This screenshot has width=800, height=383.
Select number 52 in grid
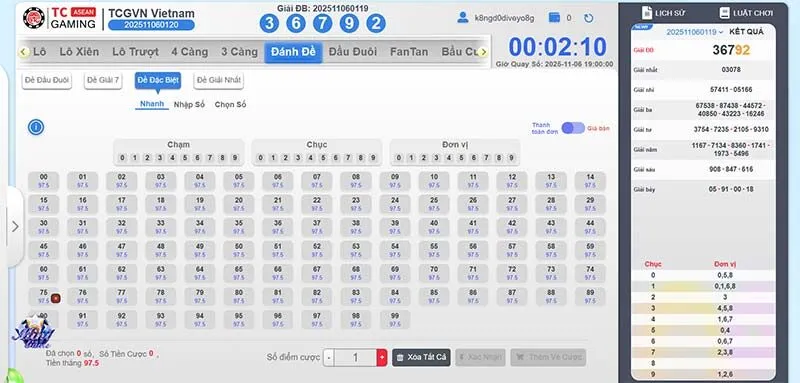point(317,250)
